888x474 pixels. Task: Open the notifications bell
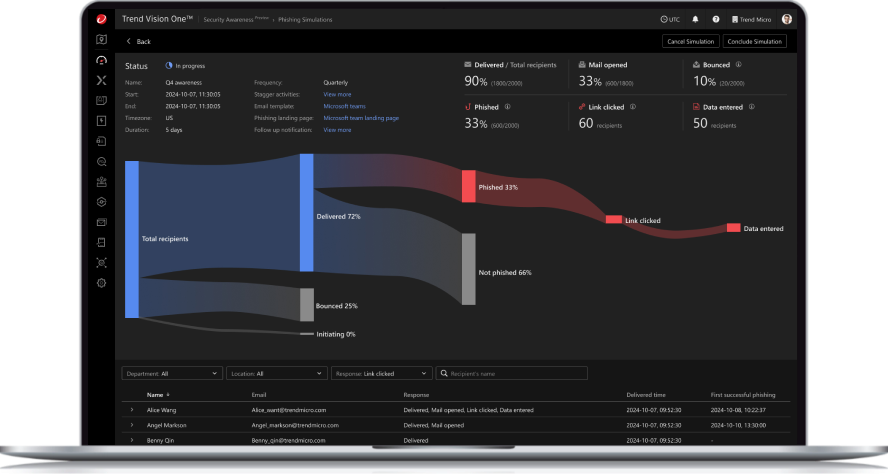[x=698, y=19]
